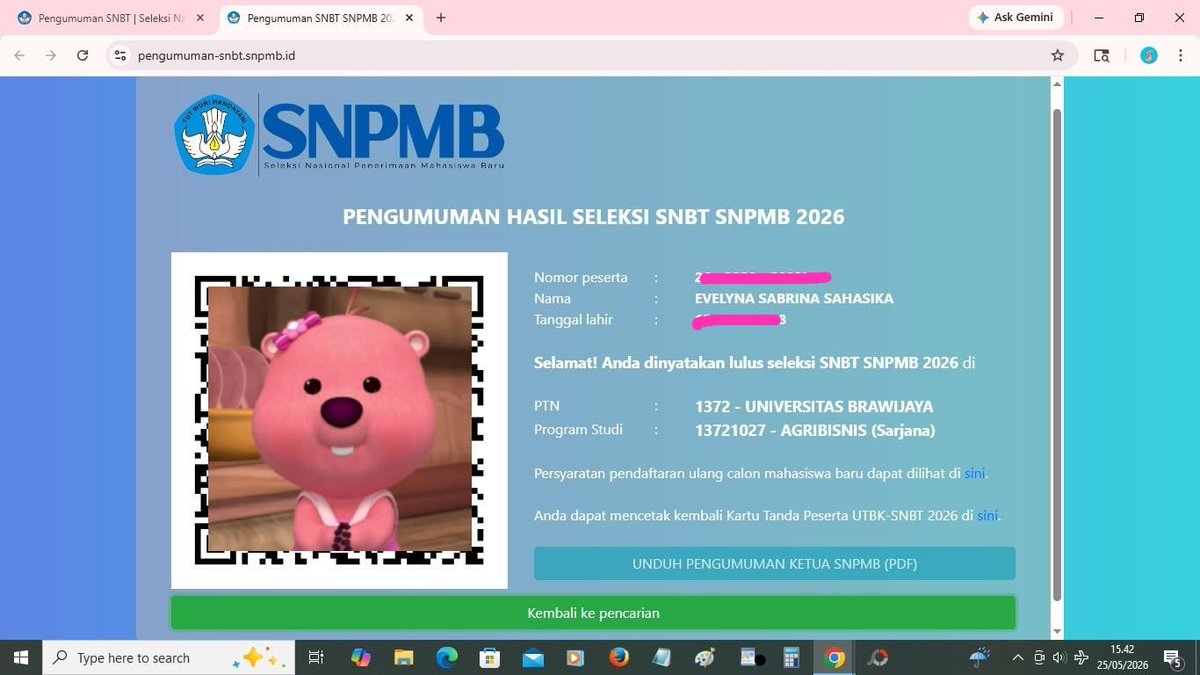Viewport: 1200px width, 675px height.
Task: Launch Microsoft Edge from taskbar
Action: pos(446,657)
